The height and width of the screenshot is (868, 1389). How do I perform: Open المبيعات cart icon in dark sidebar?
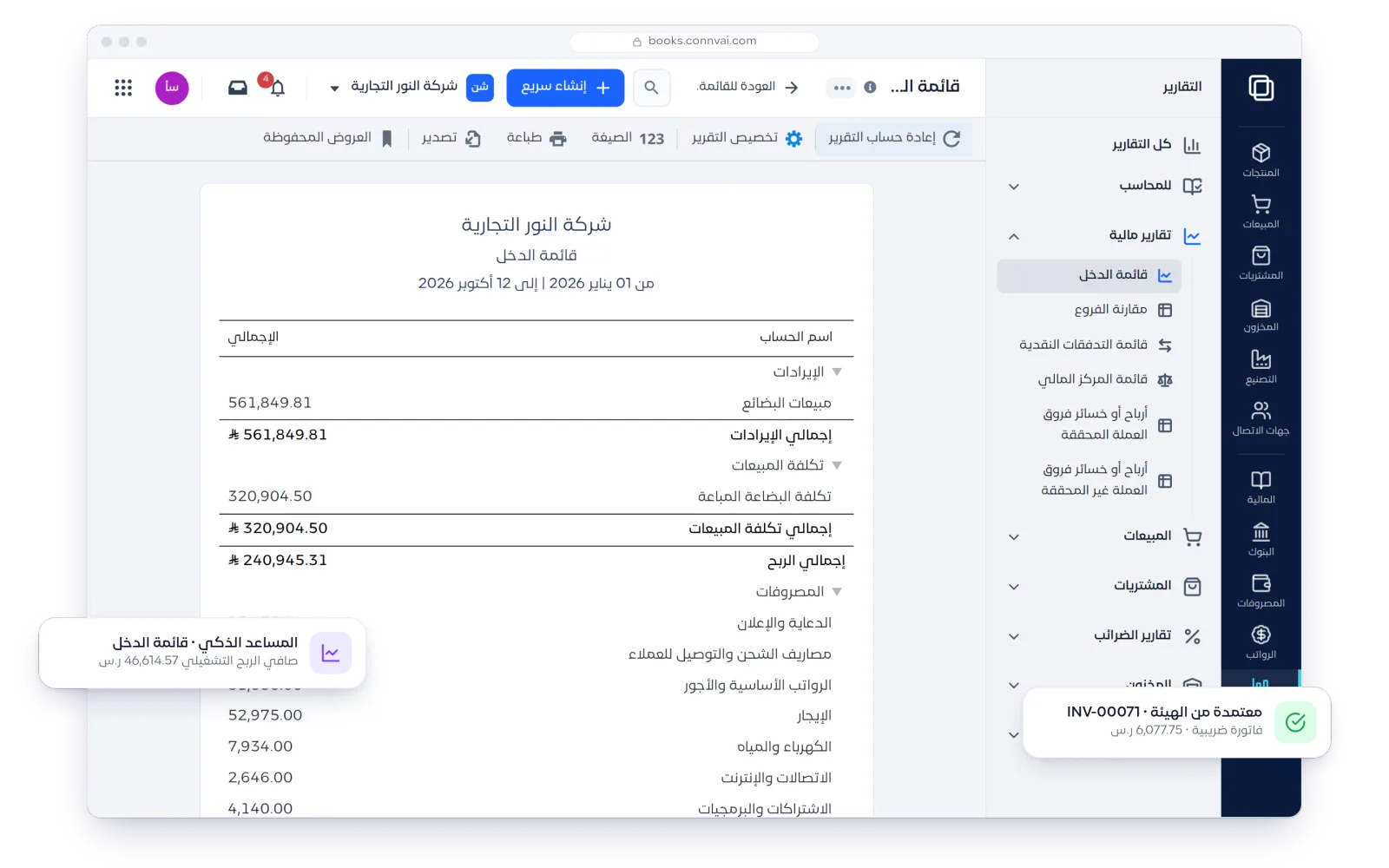pyautogui.click(x=1261, y=212)
